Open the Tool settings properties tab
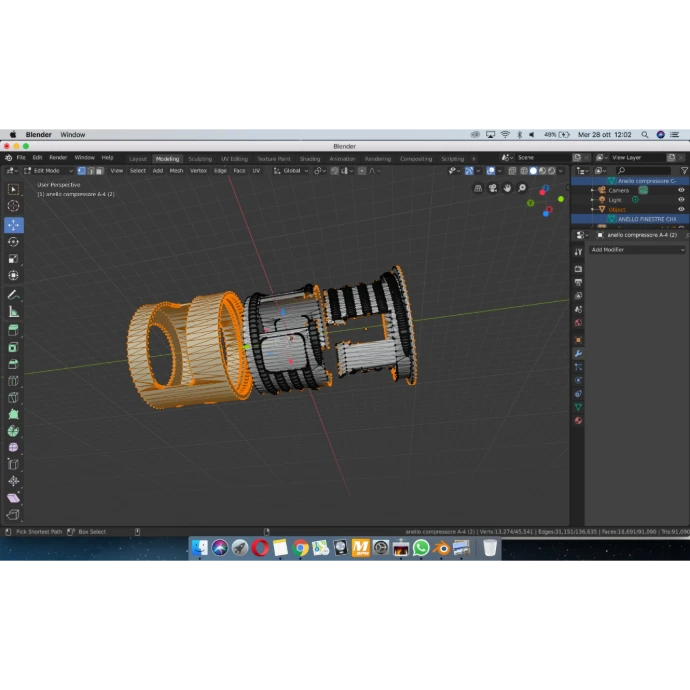The width and height of the screenshot is (690, 690). click(578, 252)
